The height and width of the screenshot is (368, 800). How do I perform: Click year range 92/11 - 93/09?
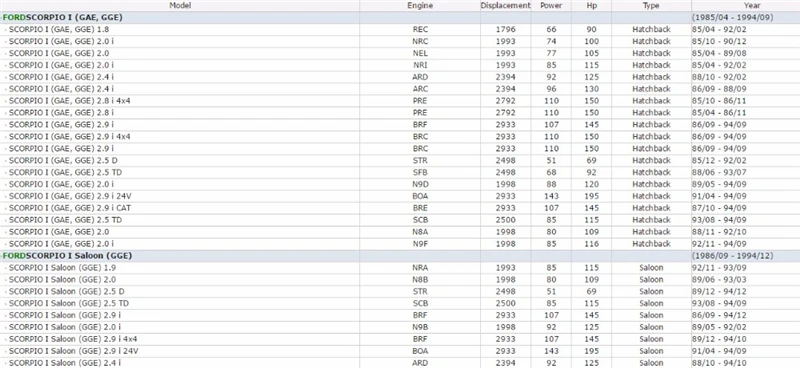pyautogui.click(x=719, y=267)
